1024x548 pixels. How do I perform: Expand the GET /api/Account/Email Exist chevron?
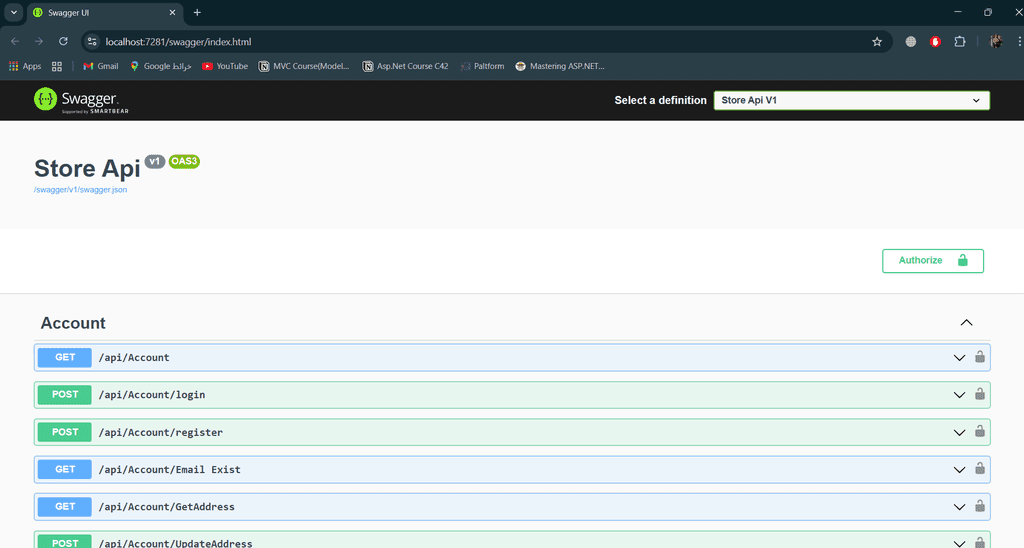(959, 469)
